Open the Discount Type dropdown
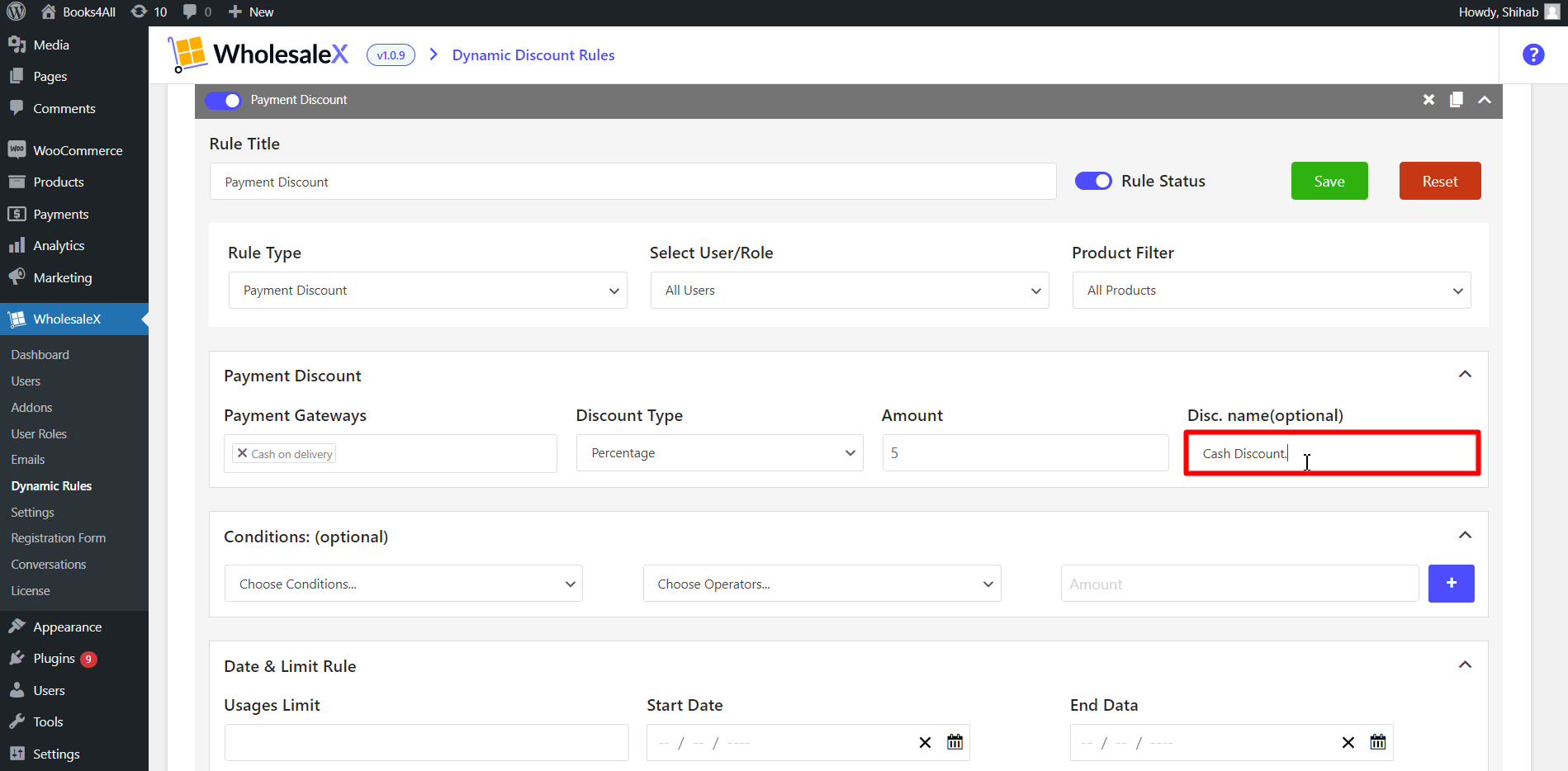This screenshot has width=1568, height=771. tap(719, 452)
